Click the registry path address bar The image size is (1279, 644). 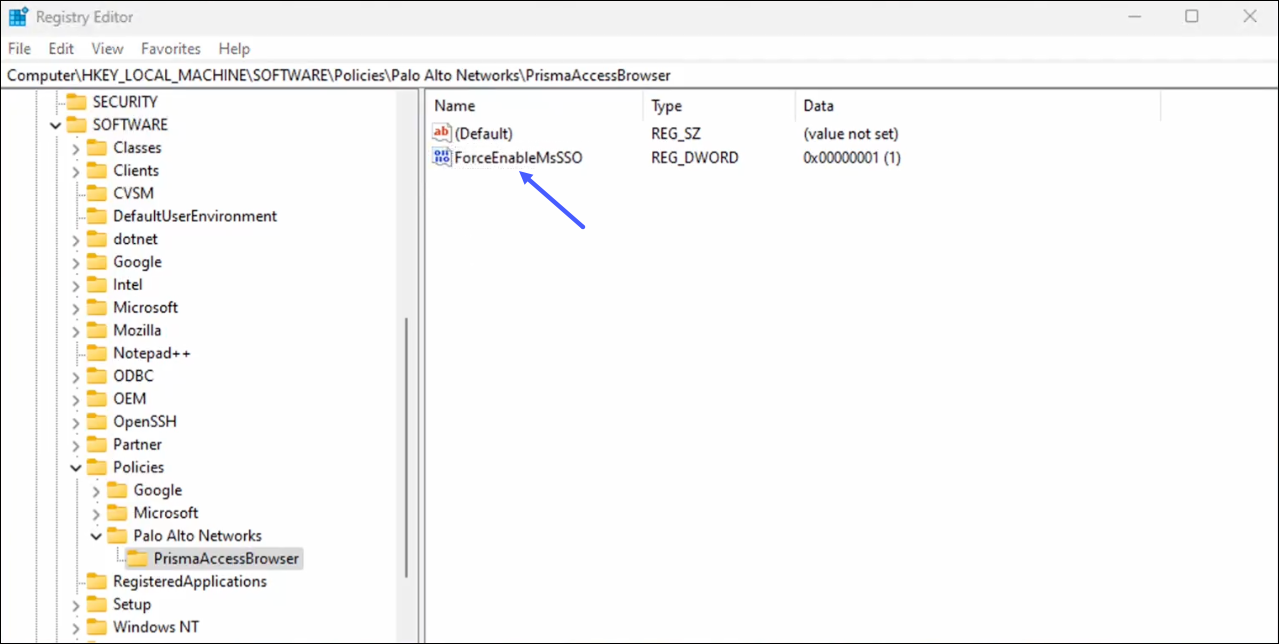point(639,75)
